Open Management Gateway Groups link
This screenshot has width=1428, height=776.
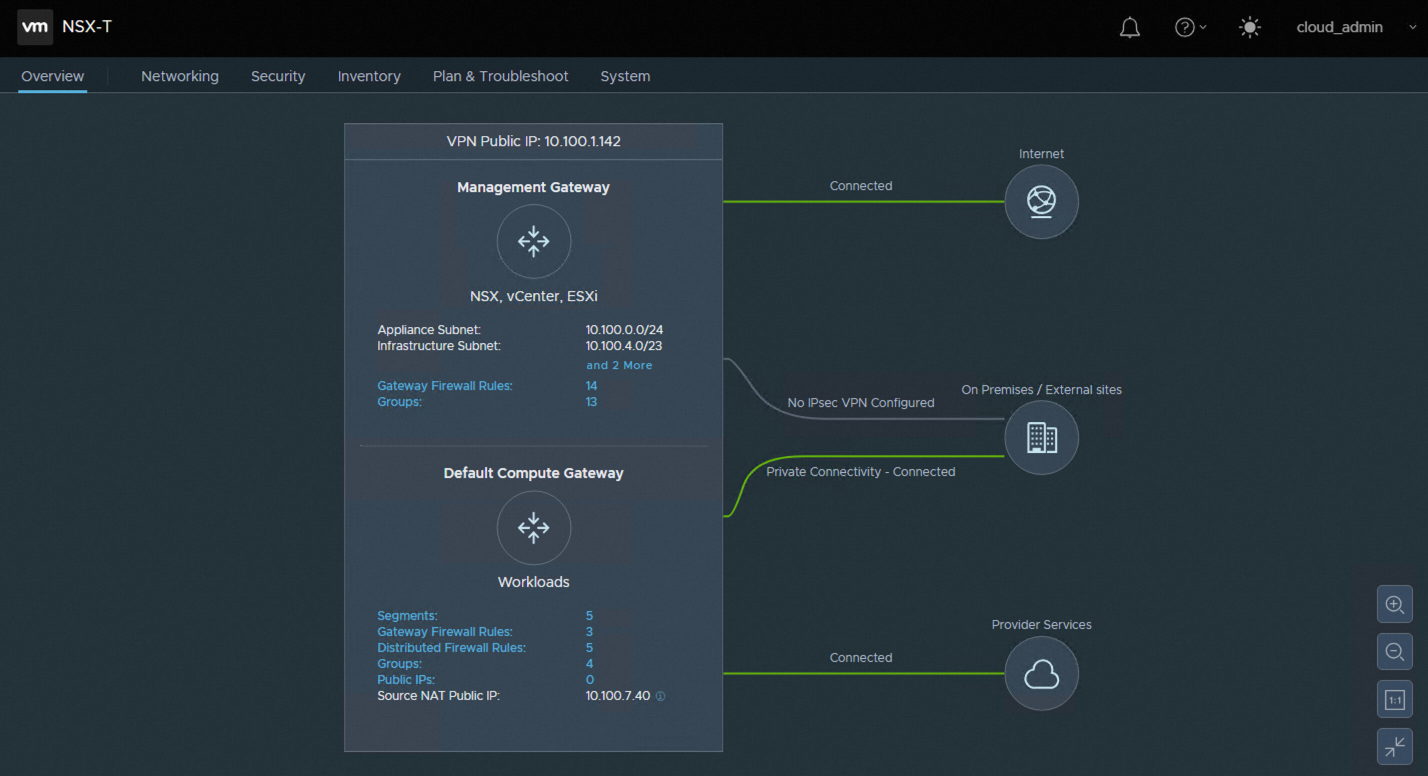click(400, 402)
